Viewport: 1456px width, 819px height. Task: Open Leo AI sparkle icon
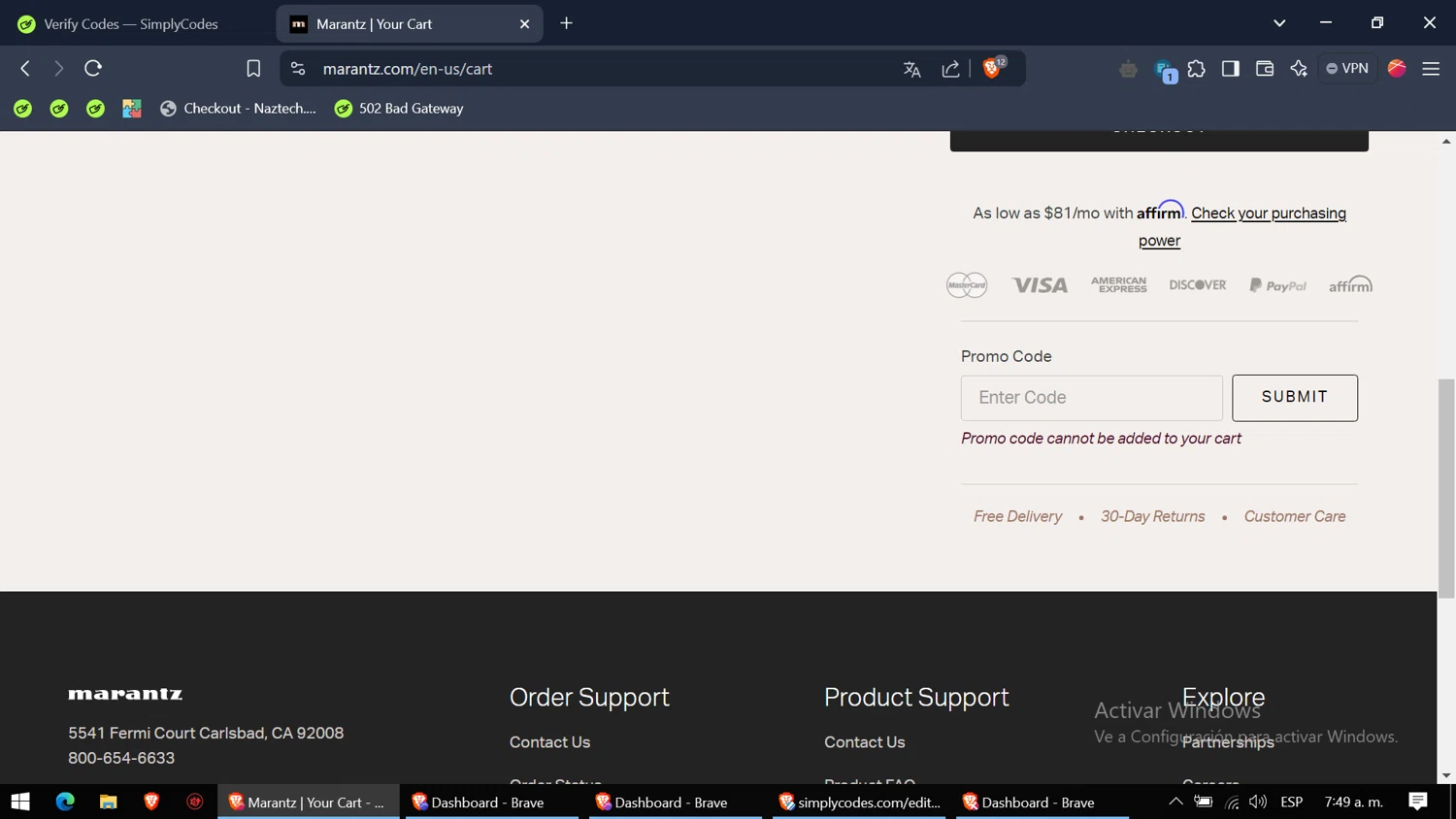[1299, 69]
